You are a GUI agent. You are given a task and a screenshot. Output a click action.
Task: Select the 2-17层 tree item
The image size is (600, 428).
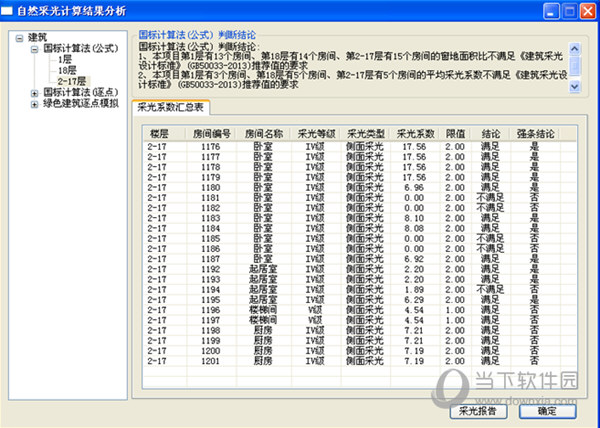(x=71, y=81)
